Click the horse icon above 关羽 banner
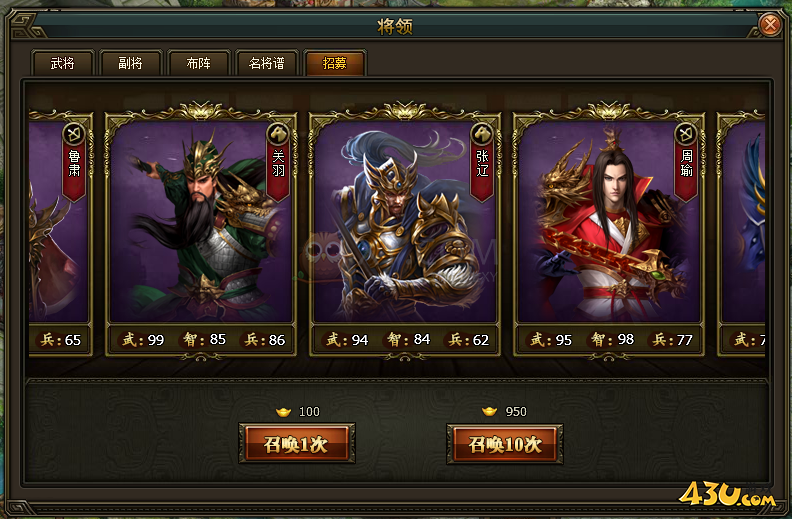 (x=278, y=134)
